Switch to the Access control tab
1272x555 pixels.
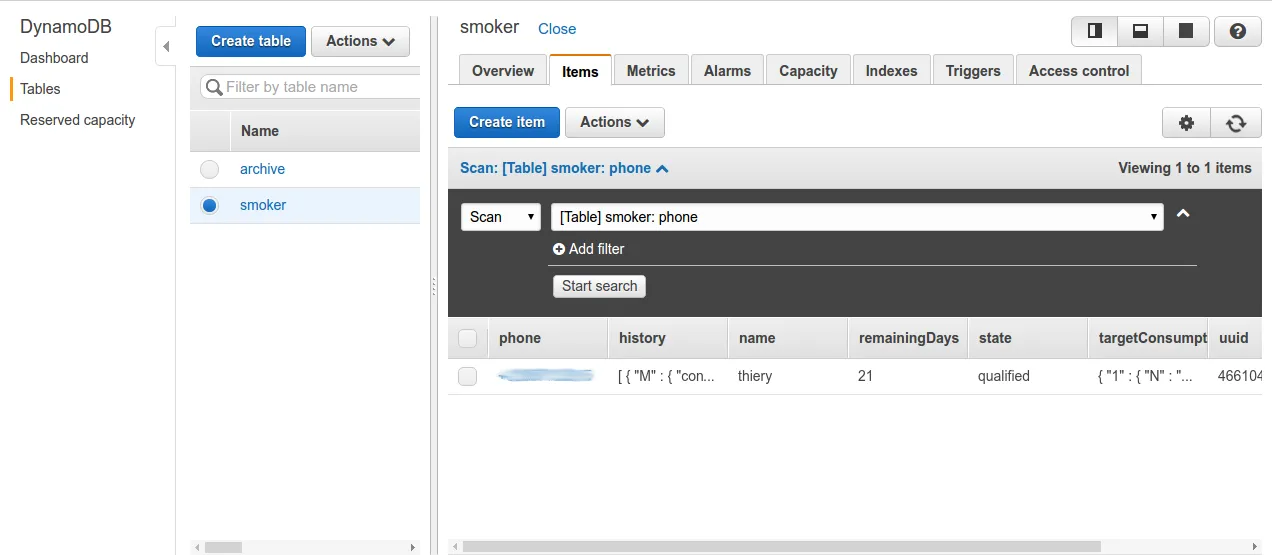pyautogui.click(x=1079, y=71)
